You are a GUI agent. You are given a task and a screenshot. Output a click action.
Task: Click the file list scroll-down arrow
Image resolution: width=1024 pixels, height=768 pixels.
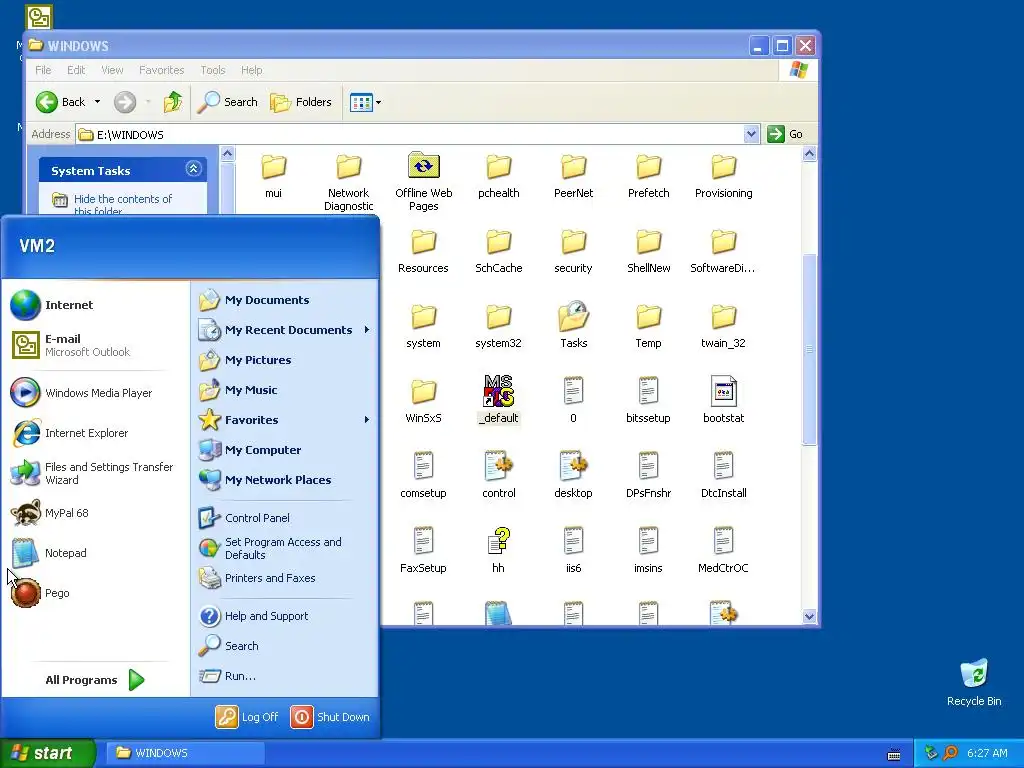tap(809, 616)
